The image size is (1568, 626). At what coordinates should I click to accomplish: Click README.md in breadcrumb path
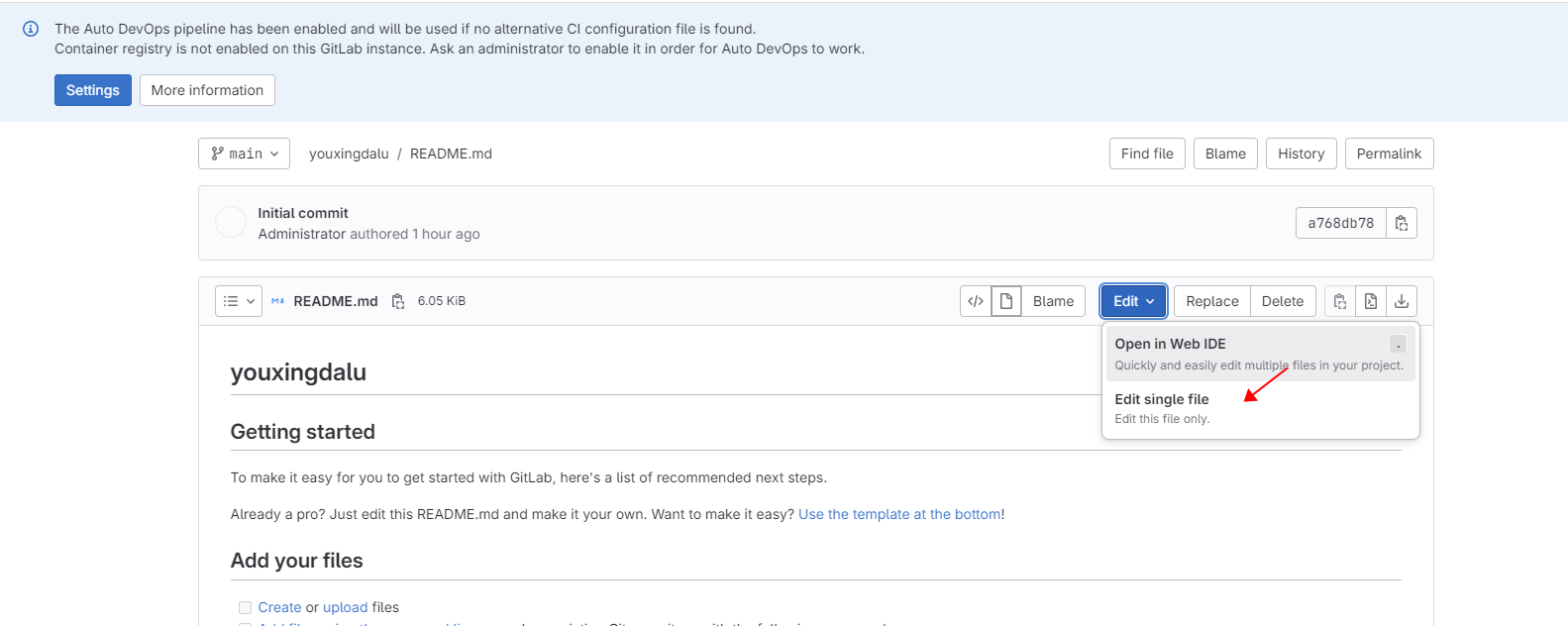pyautogui.click(x=451, y=154)
